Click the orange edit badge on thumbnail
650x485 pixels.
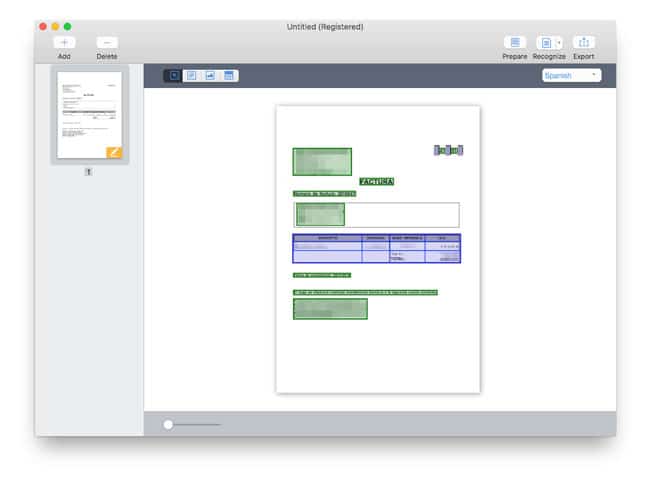point(114,152)
